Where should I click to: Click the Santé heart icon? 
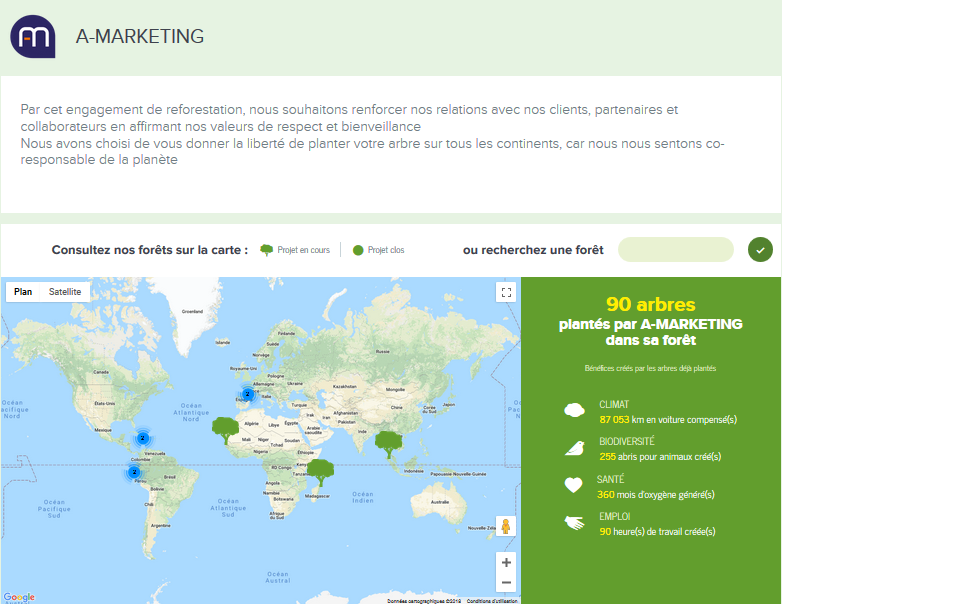pyautogui.click(x=574, y=486)
